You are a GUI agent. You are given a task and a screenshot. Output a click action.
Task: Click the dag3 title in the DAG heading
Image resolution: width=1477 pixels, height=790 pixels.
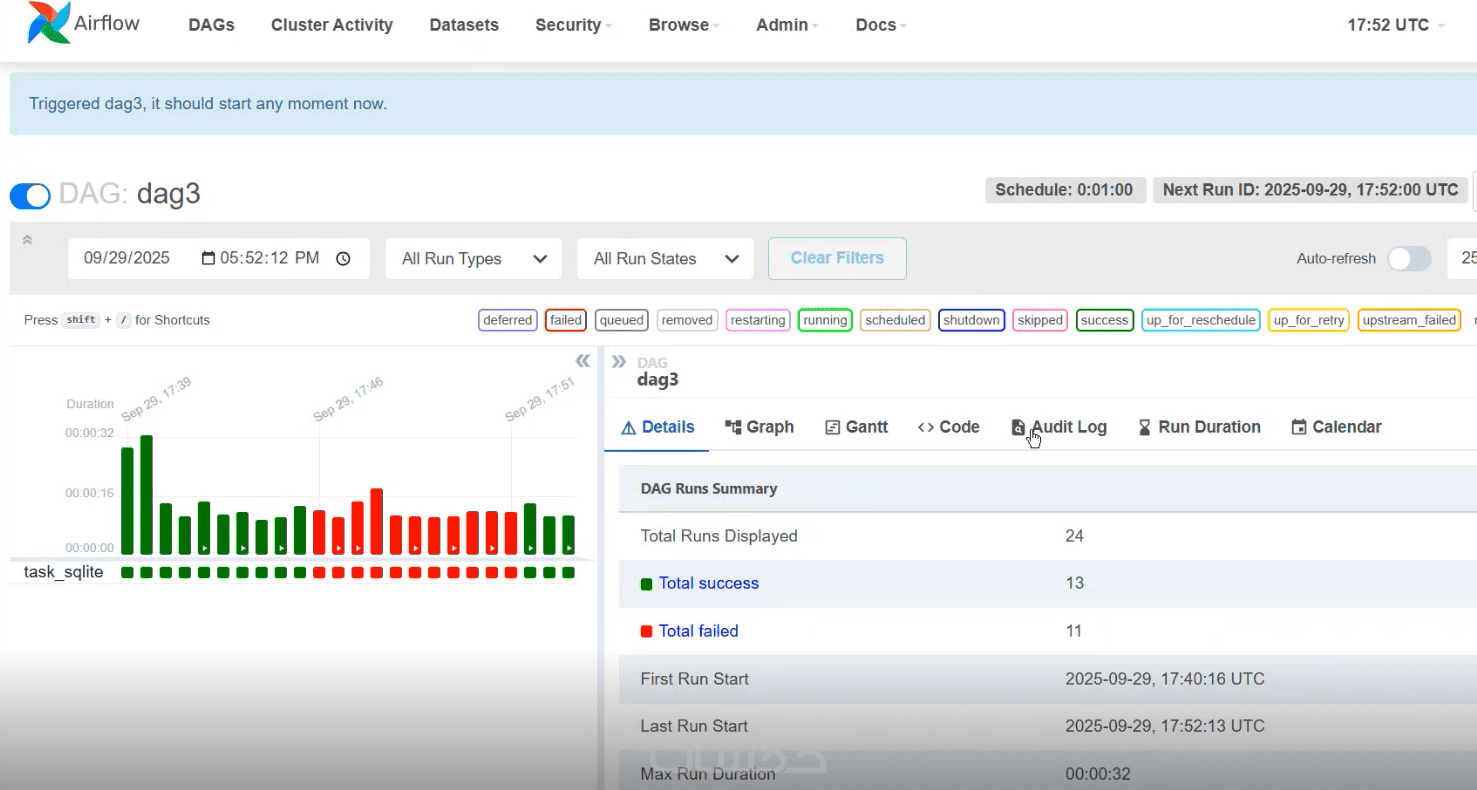pos(169,193)
